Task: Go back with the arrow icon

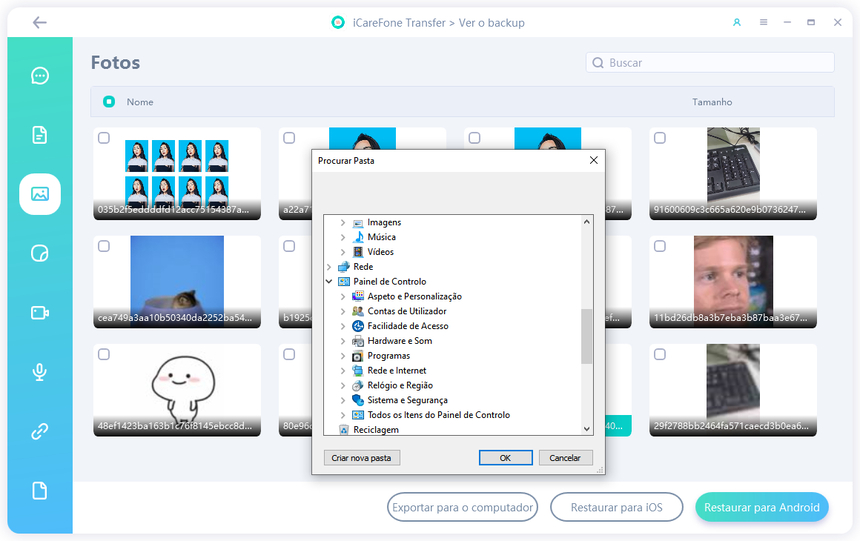Action: [x=39, y=22]
